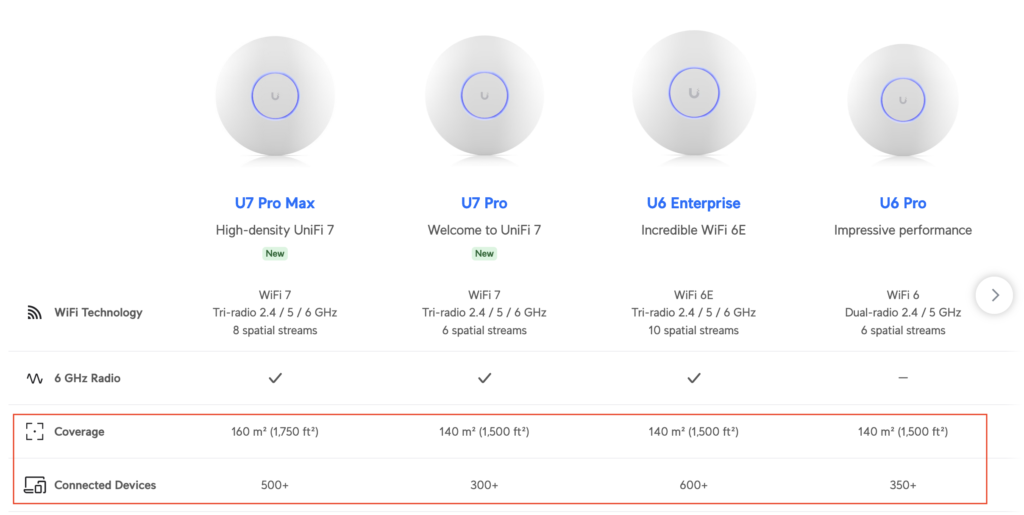
Task: Select the U6 Enterprise access point image
Action: click(x=694, y=93)
